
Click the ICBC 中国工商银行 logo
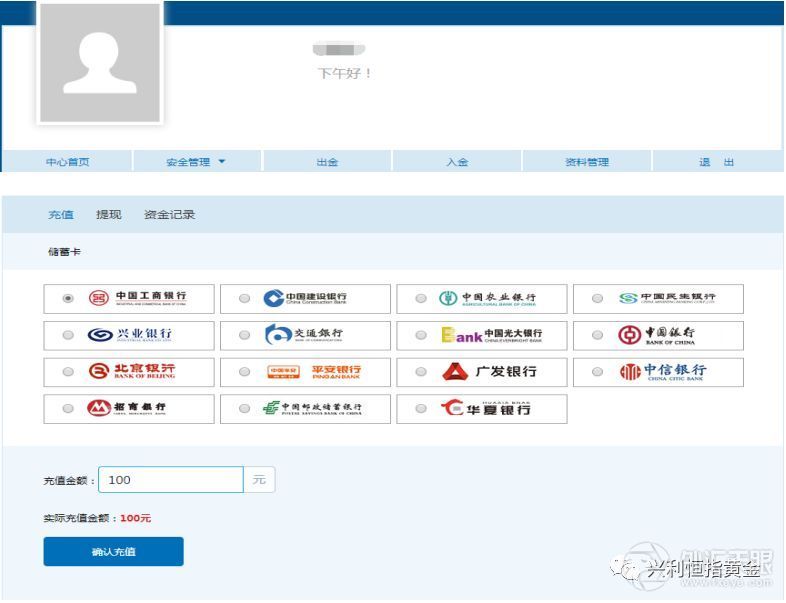(137, 298)
